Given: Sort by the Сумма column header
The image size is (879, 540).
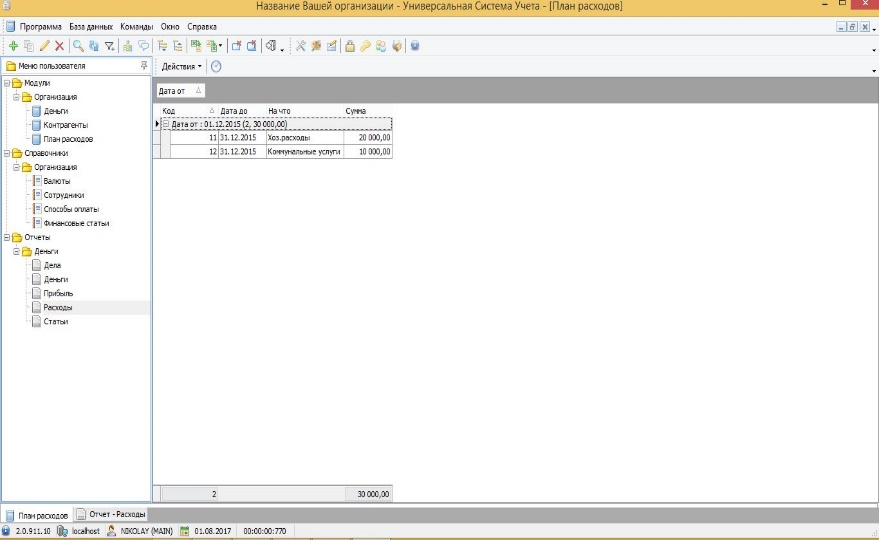Looking at the screenshot, I should point(368,111).
